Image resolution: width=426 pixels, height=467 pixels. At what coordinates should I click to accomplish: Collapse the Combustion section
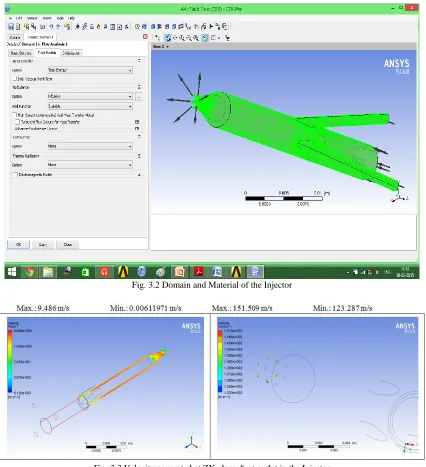[139, 137]
